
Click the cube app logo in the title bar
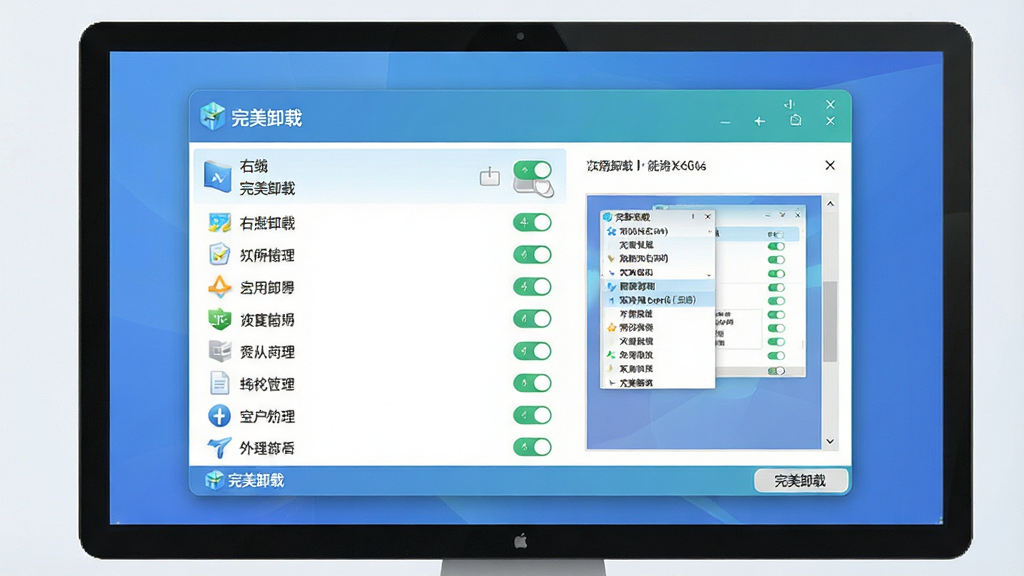pos(212,116)
